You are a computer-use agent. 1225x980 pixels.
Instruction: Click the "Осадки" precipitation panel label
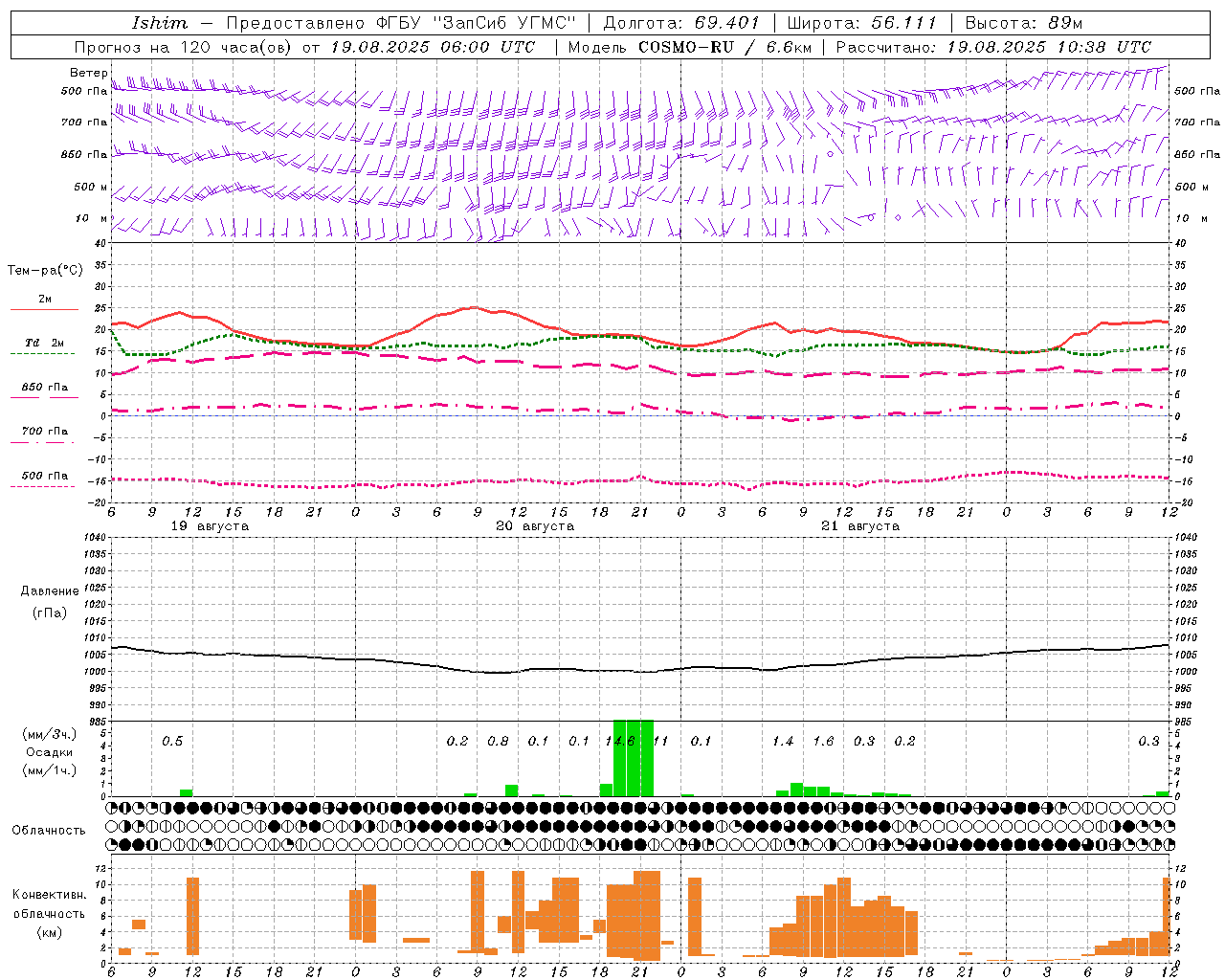point(50,752)
